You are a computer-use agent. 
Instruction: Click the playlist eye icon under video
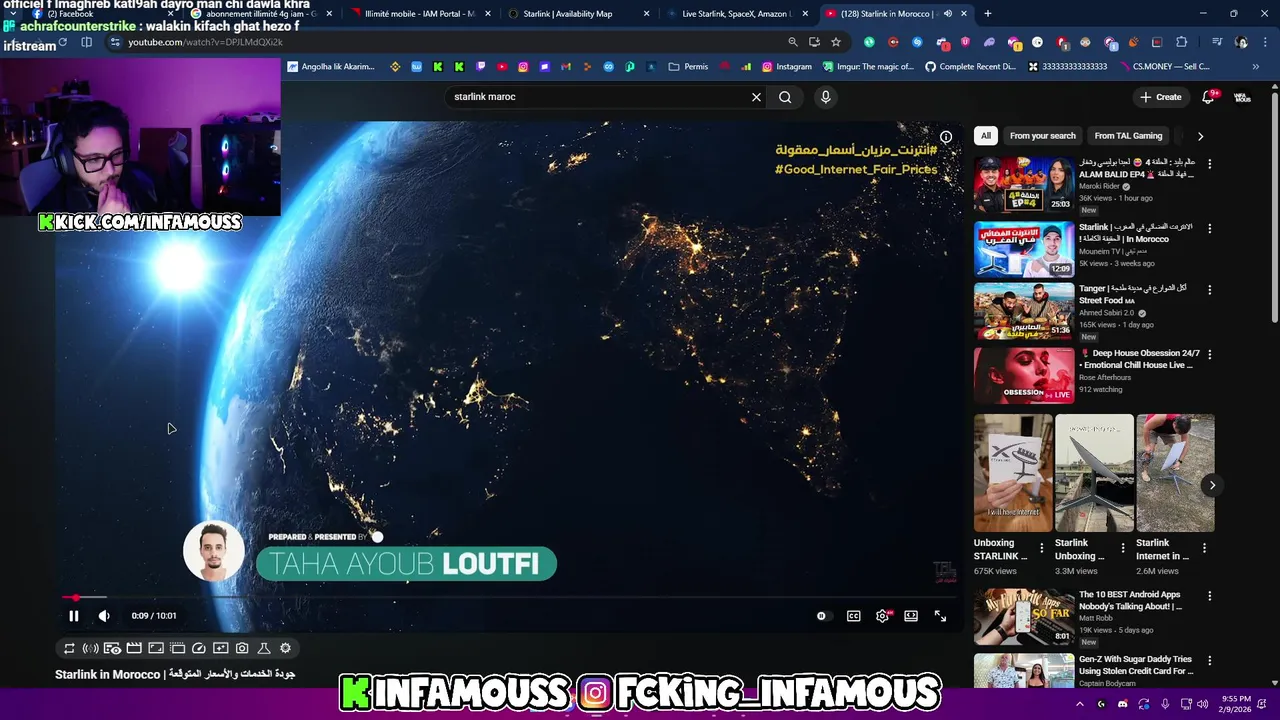pos(112,648)
